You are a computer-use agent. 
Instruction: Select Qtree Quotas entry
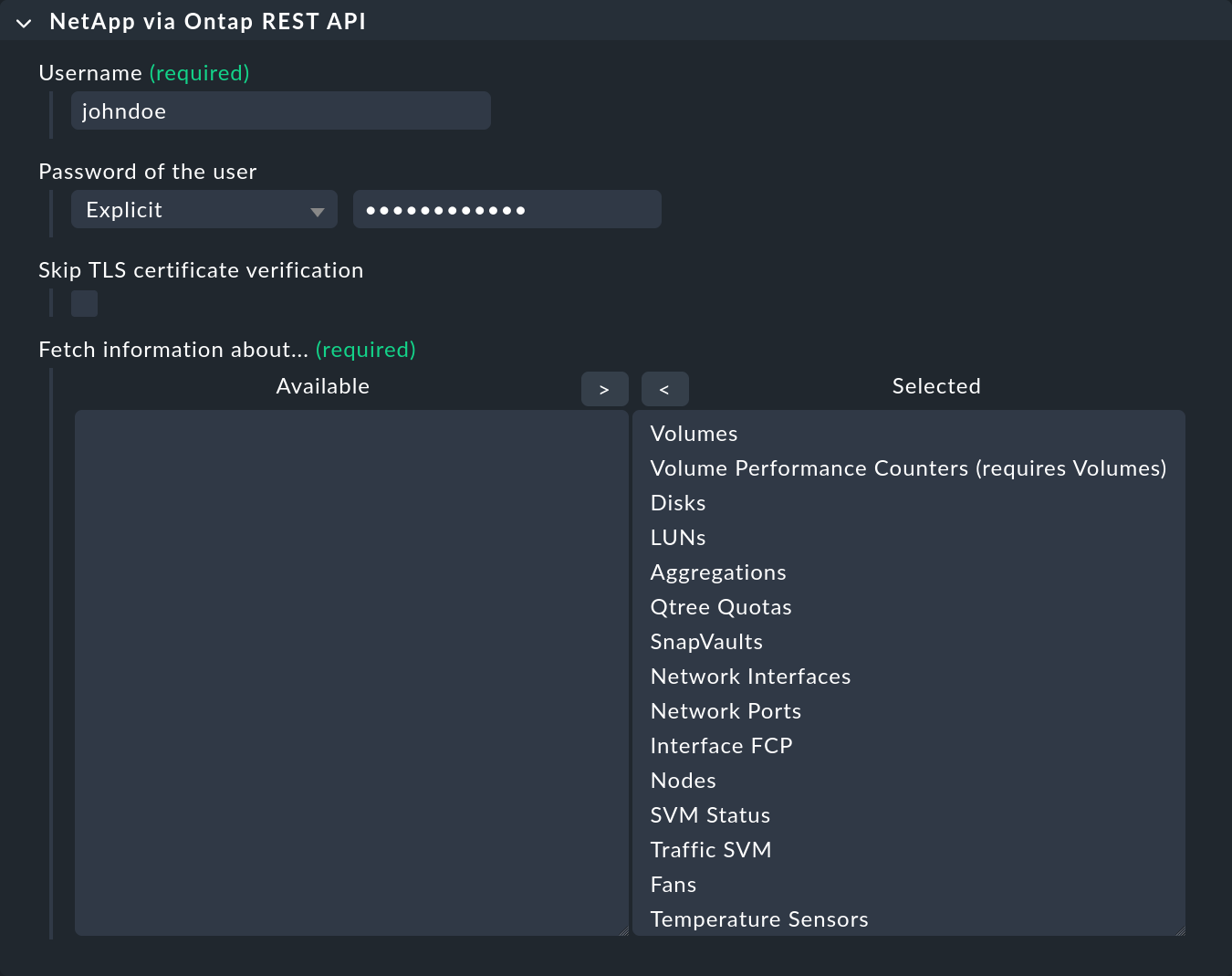(x=721, y=607)
